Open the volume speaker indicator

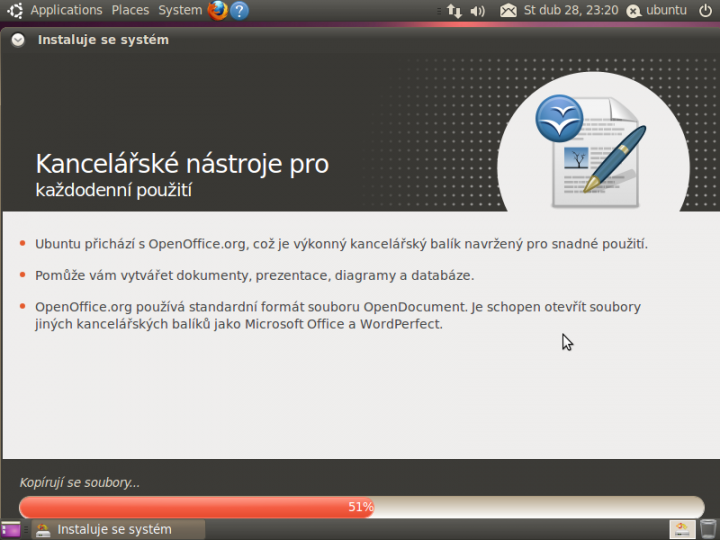(x=478, y=11)
